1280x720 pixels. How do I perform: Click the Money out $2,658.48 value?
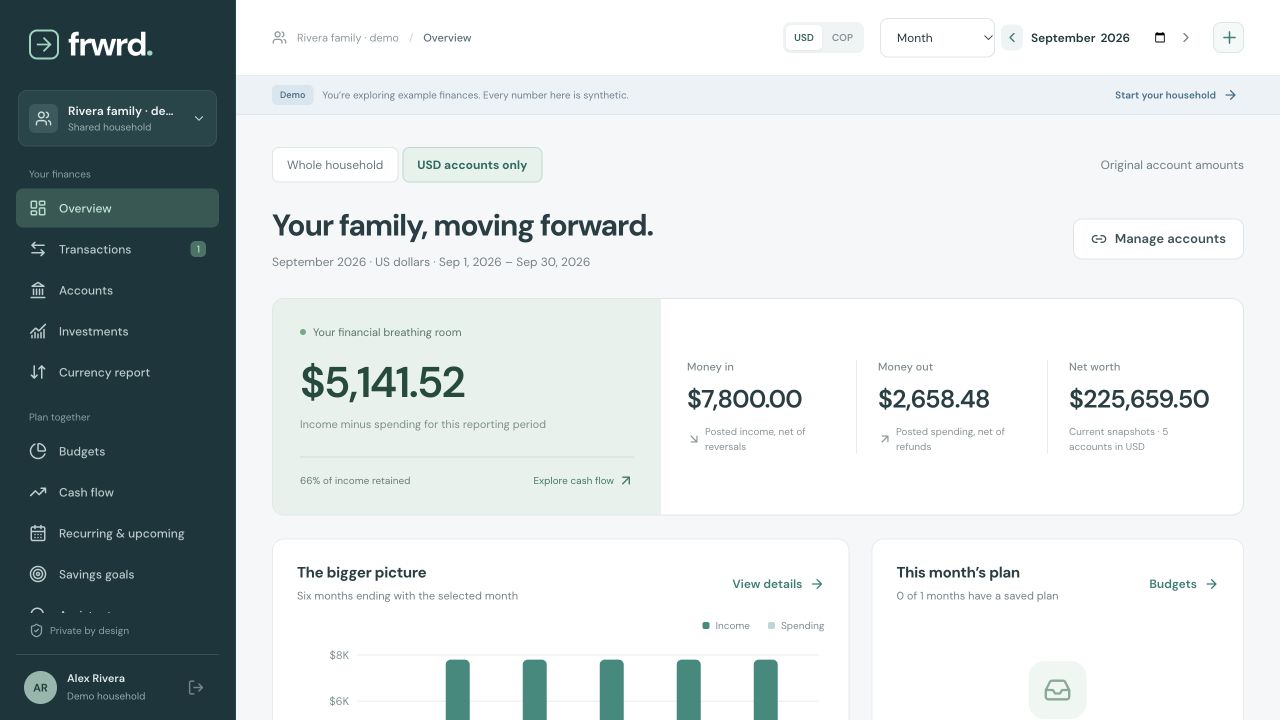pos(934,399)
